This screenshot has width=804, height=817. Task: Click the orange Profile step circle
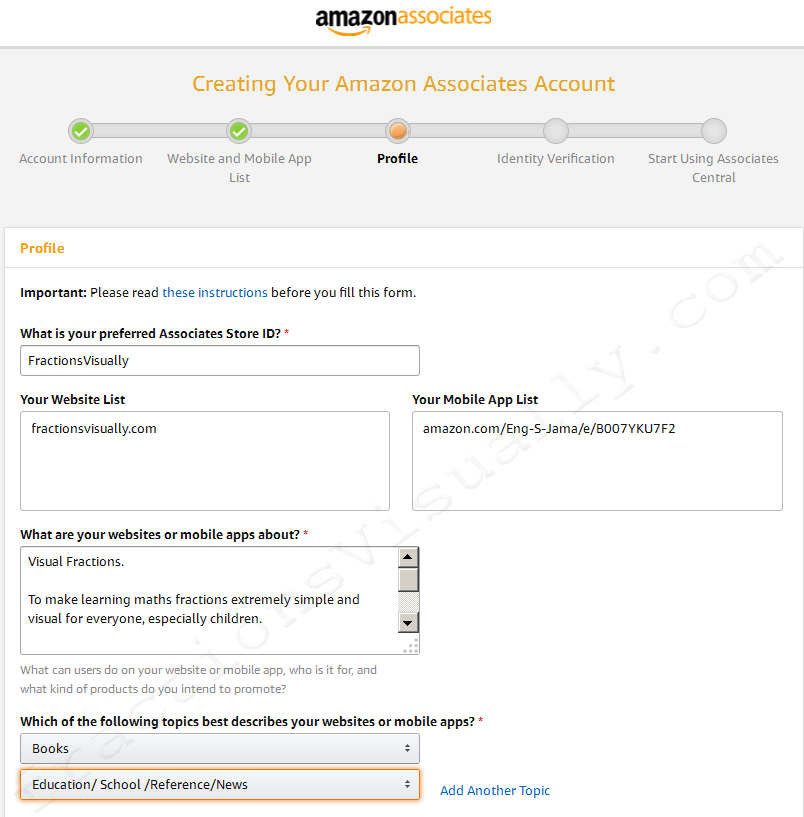coord(397,131)
